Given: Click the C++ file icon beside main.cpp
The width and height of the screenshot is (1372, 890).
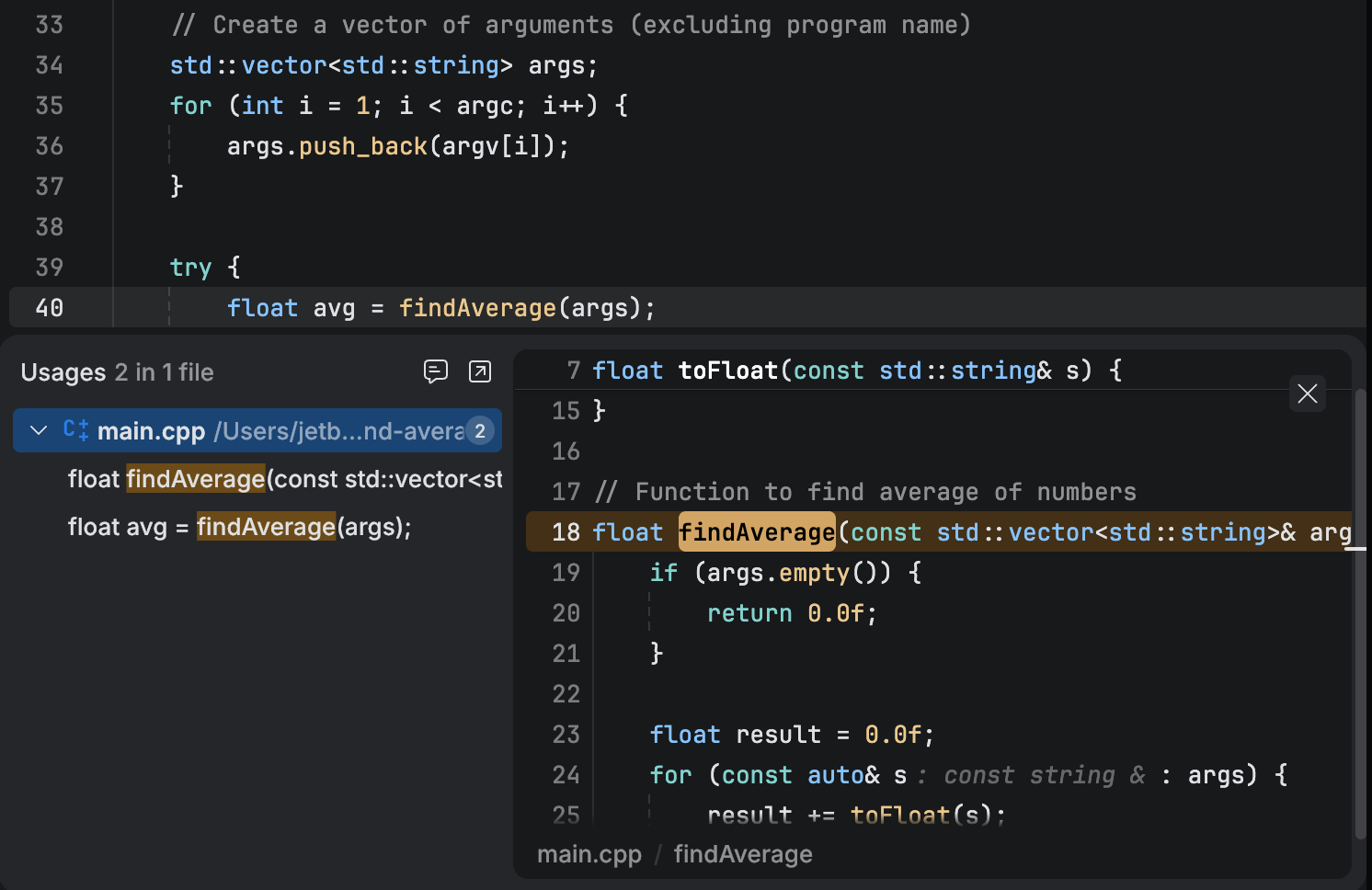Looking at the screenshot, I should pos(75,430).
